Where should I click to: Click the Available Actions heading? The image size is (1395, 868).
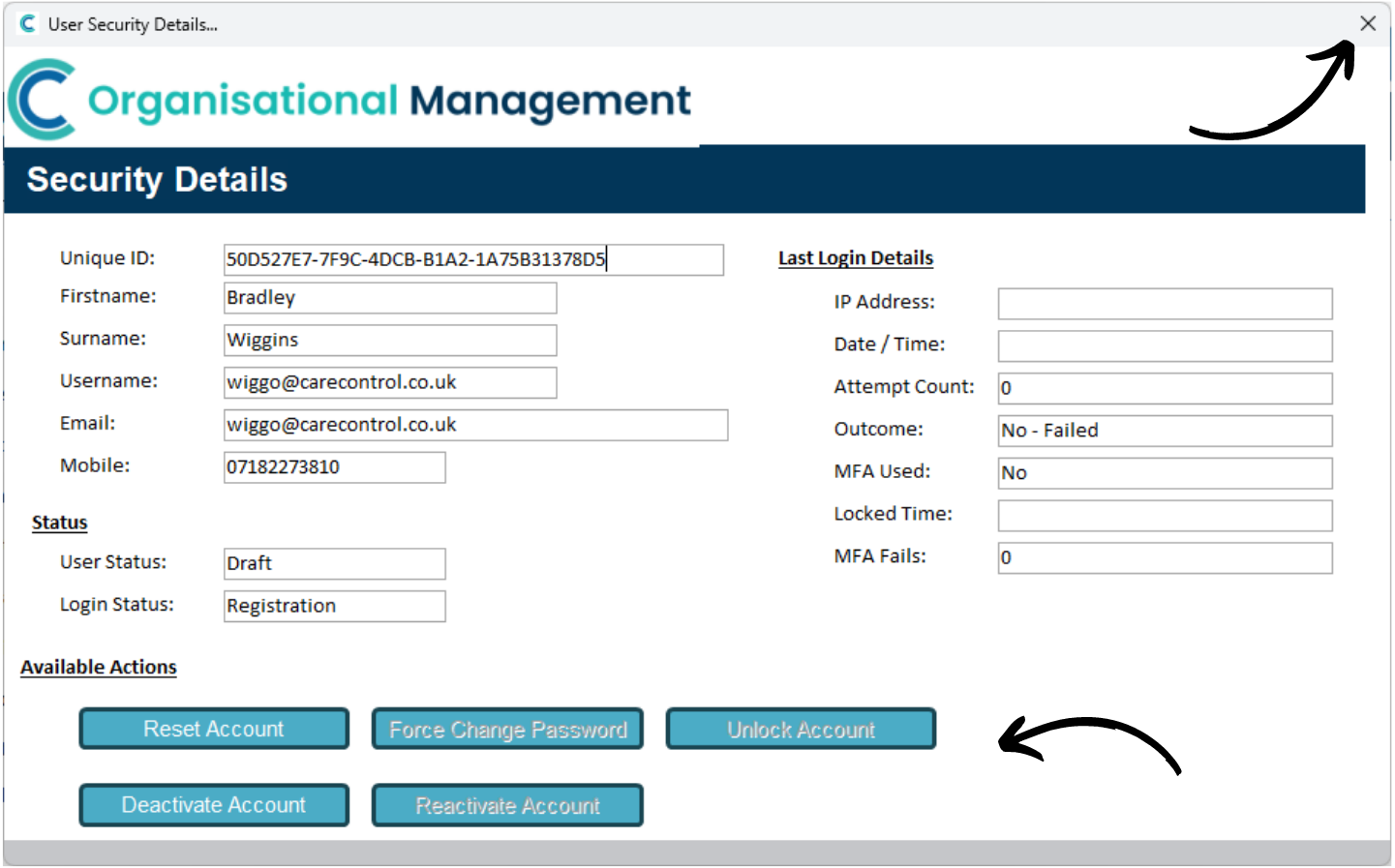[98, 667]
